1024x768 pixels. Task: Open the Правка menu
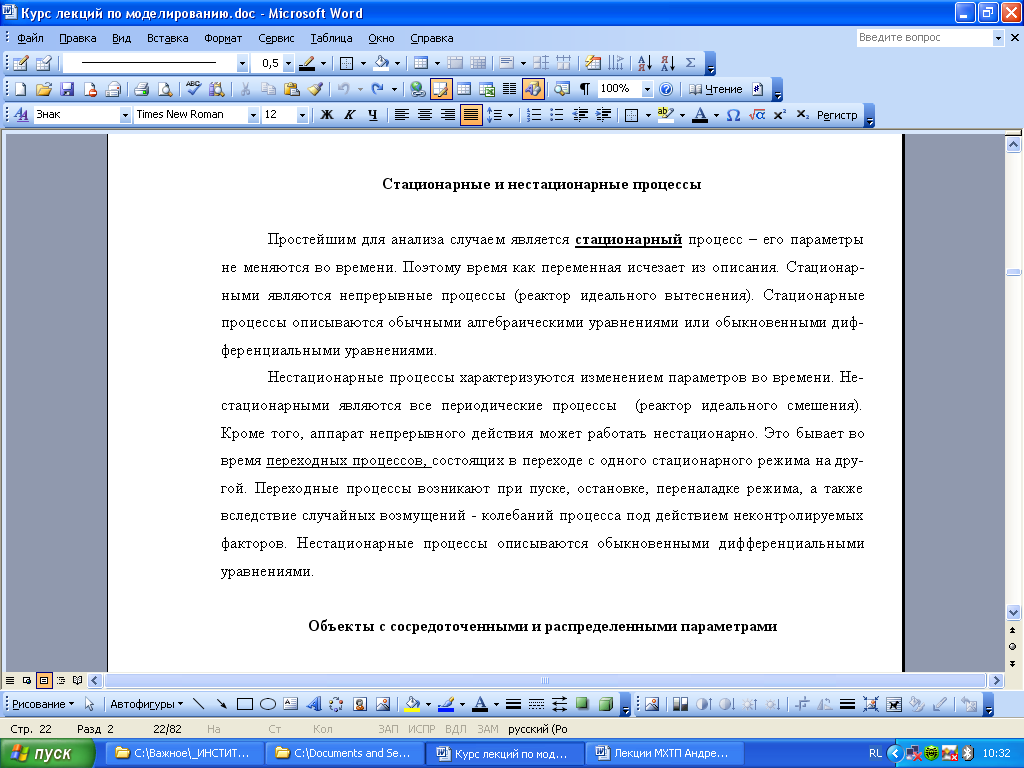point(78,38)
